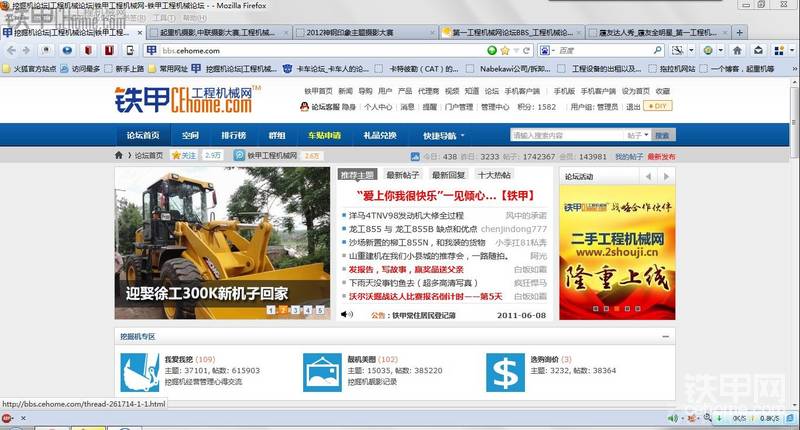This screenshot has width=800, height=430.
Task: Click the blue globe toolbar icon
Action: (67, 50)
